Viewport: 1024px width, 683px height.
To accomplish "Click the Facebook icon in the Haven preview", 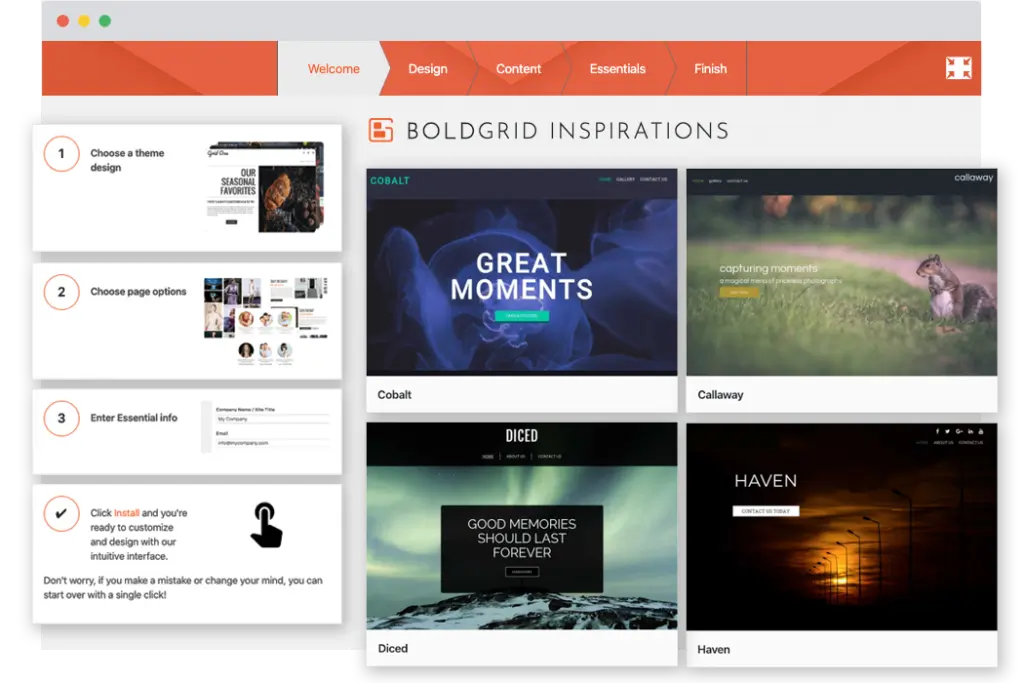I will 937,432.
